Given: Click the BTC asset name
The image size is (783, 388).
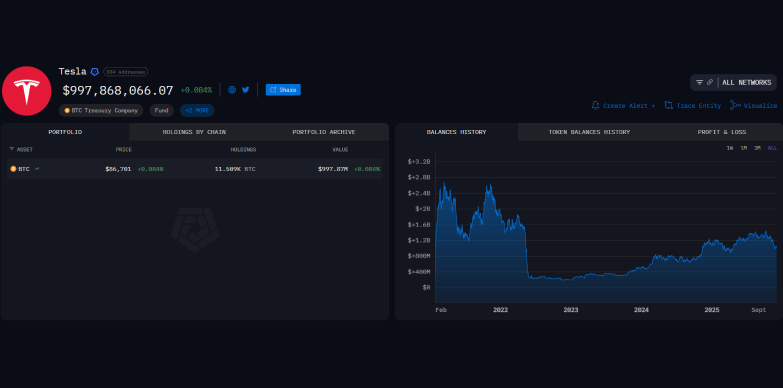Looking at the screenshot, I should coord(24,169).
